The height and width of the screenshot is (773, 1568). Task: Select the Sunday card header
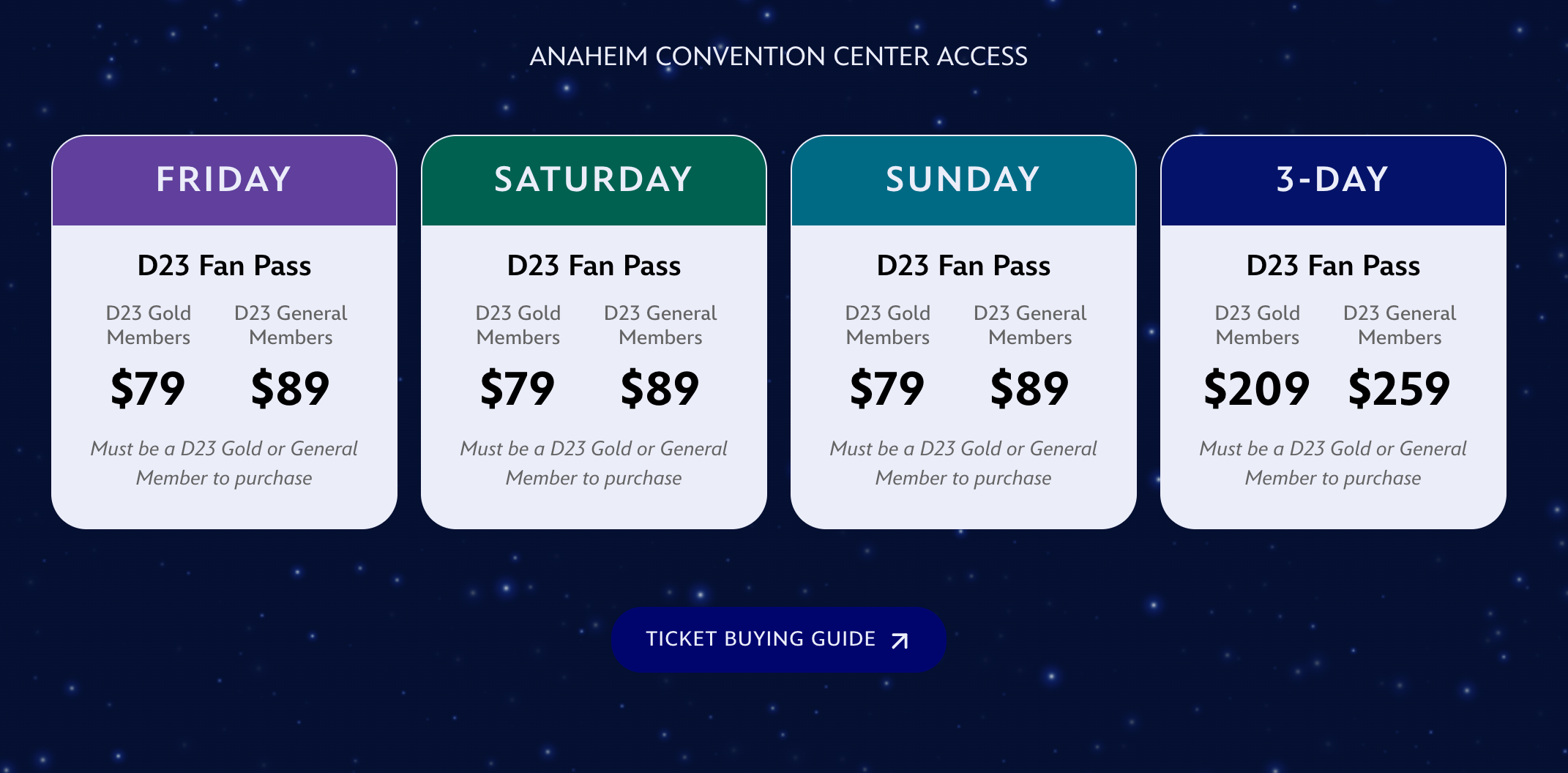pyautogui.click(x=963, y=180)
